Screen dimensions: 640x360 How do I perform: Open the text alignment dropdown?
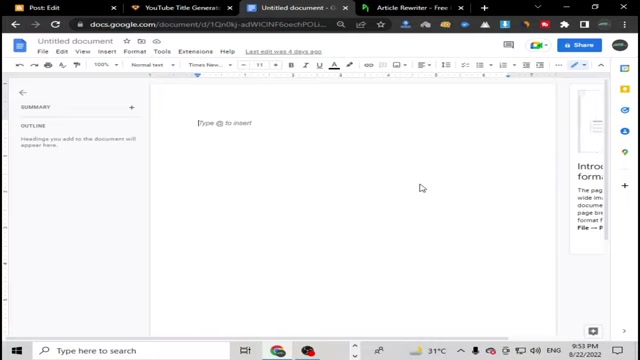click(424, 65)
